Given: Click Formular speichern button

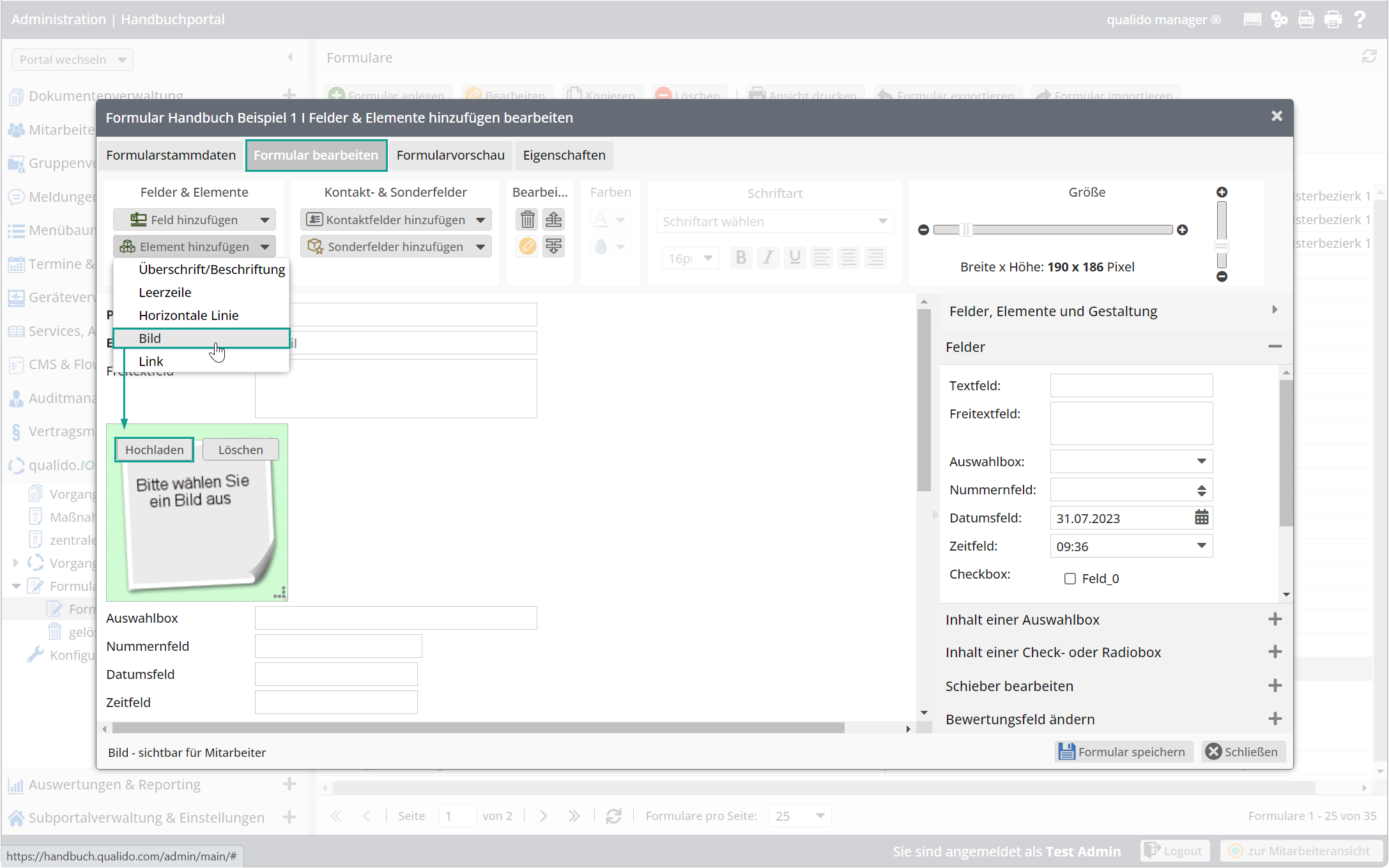Looking at the screenshot, I should click(1123, 752).
